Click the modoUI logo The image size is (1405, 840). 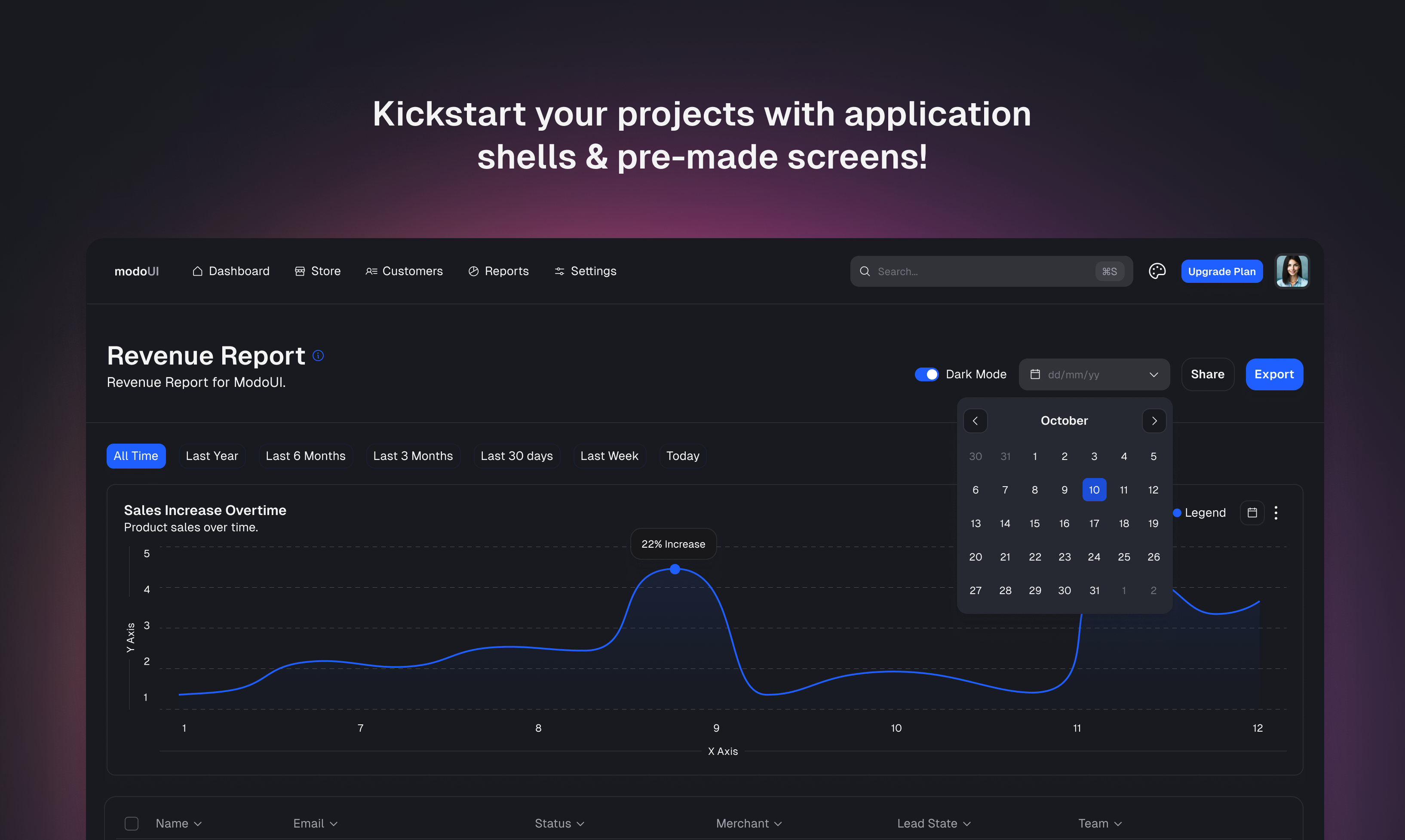tap(136, 271)
